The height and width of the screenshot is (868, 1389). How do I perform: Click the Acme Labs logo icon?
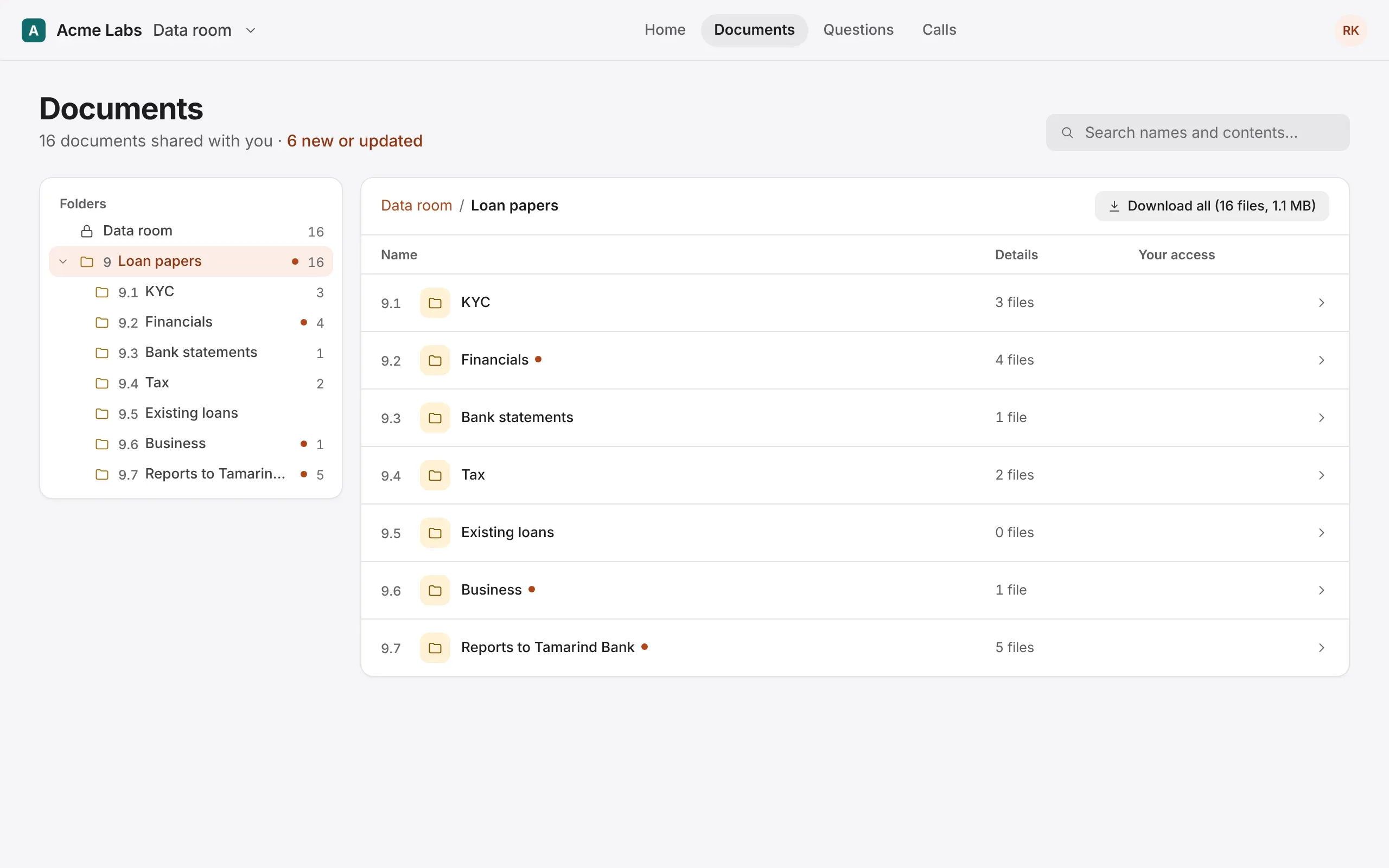click(x=33, y=30)
